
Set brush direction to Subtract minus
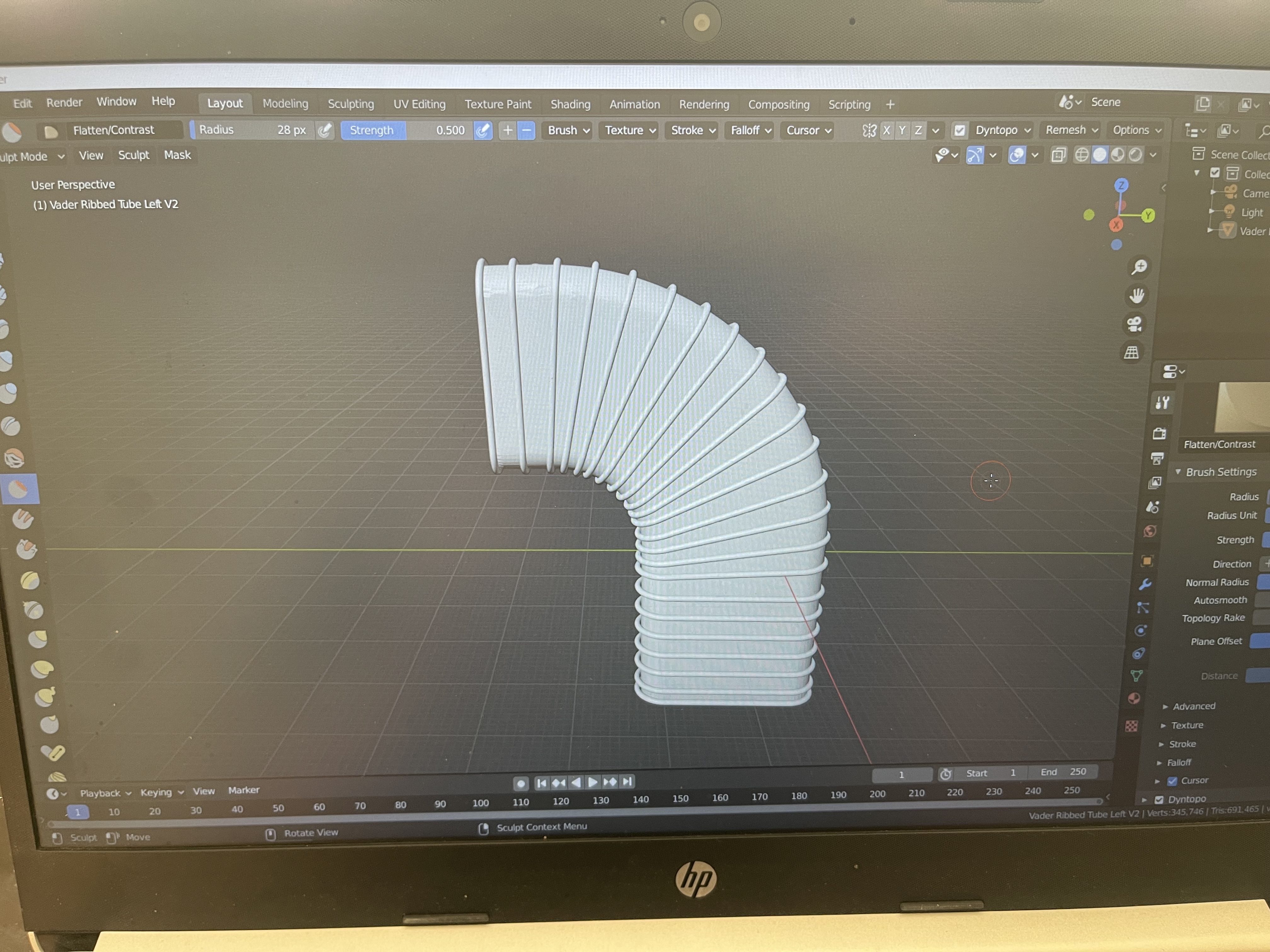click(x=526, y=130)
